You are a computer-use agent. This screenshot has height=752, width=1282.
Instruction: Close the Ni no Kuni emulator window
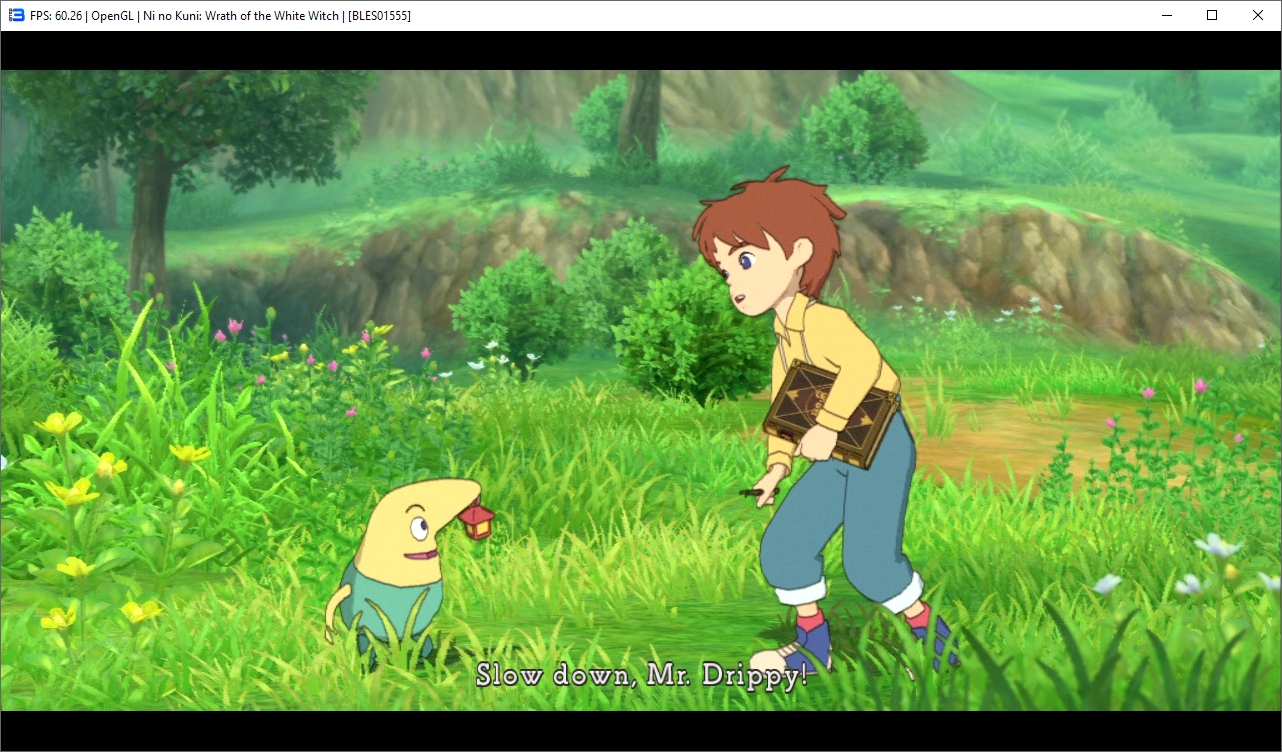click(1258, 15)
